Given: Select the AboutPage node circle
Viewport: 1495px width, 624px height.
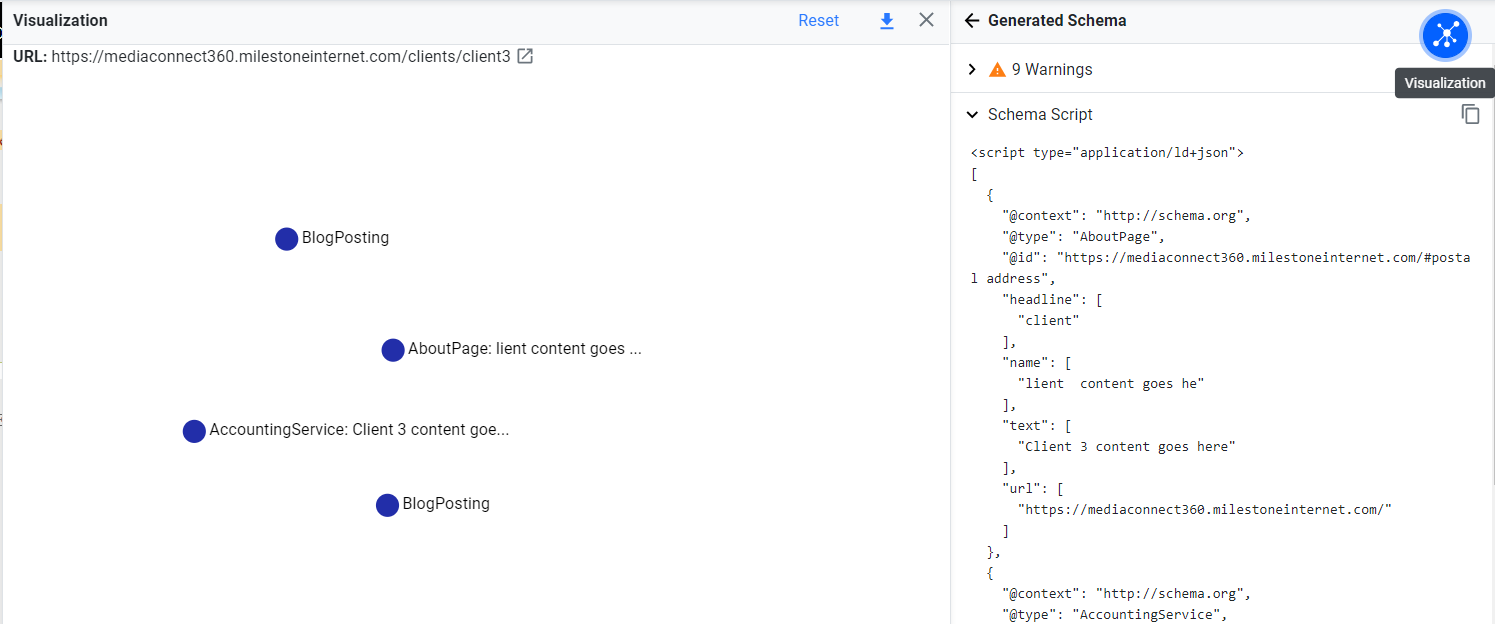Looking at the screenshot, I should tap(393, 350).
